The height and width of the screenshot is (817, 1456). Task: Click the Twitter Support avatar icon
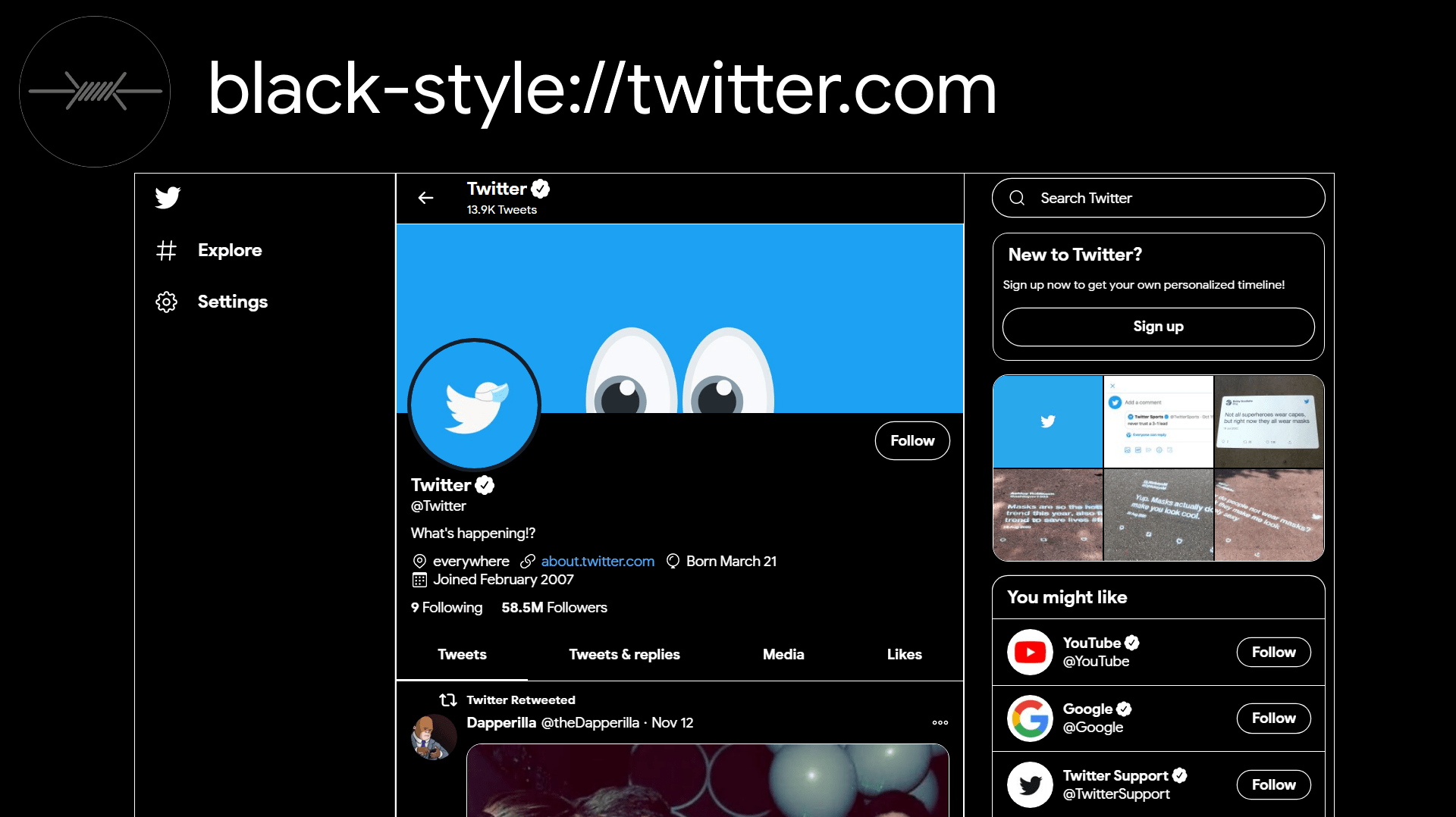click(x=1029, y=784)
